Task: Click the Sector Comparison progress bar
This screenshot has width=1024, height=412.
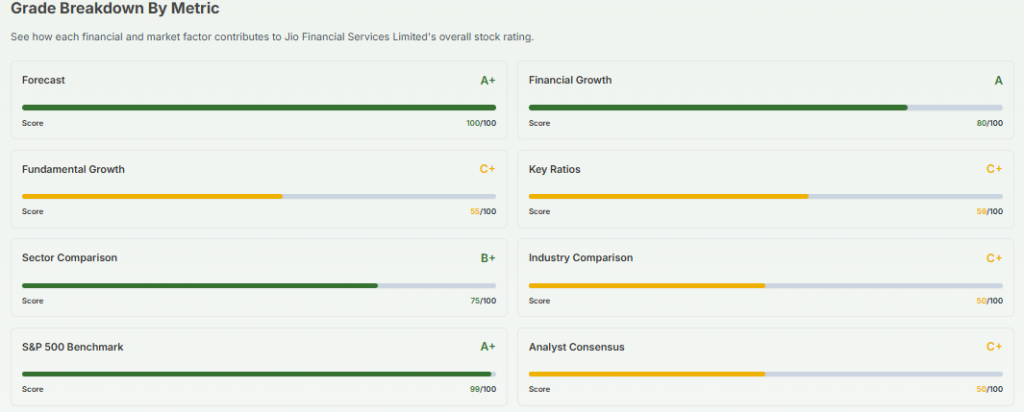Action: [x=259, y=286]
